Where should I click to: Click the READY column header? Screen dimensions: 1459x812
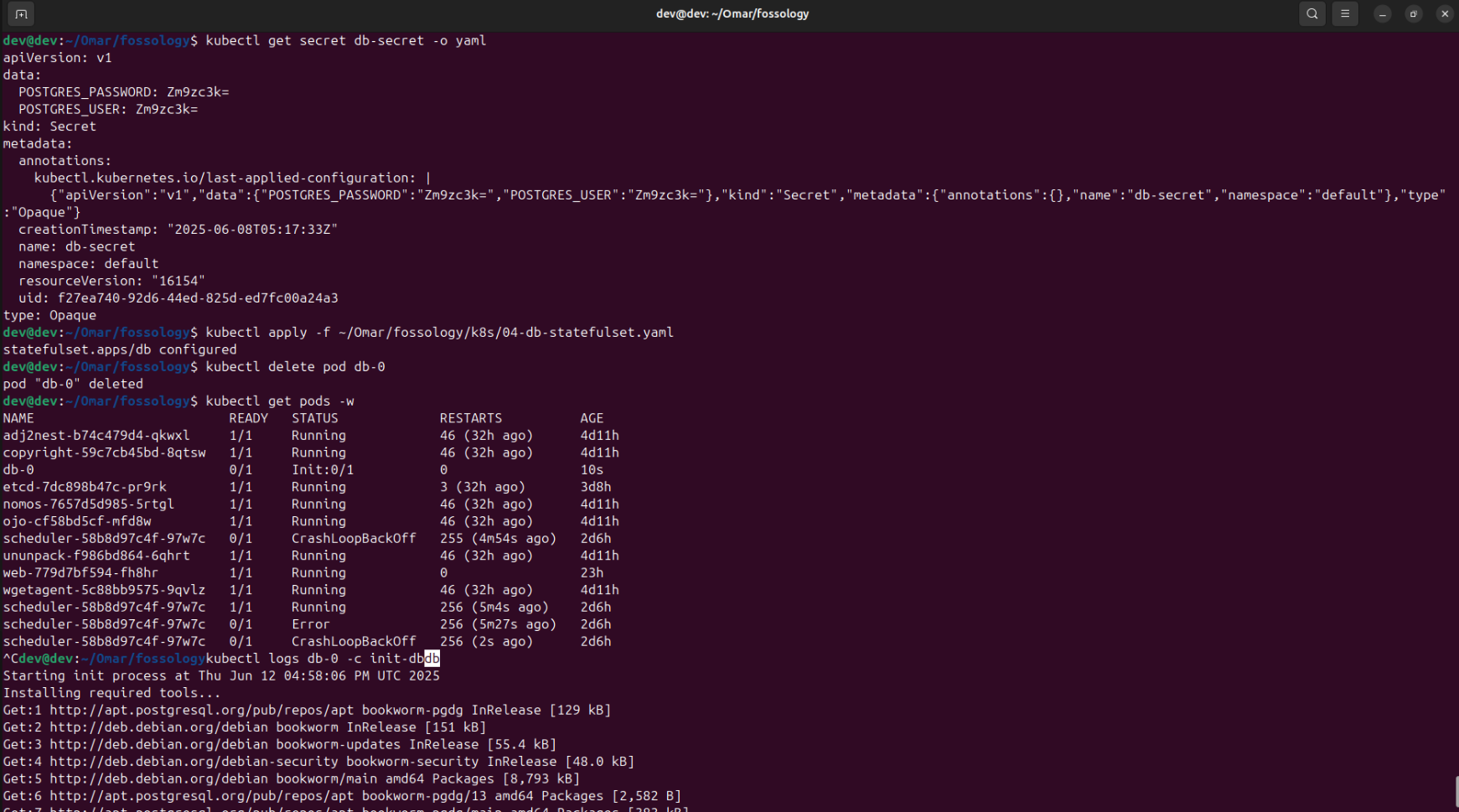click(249, 418)
